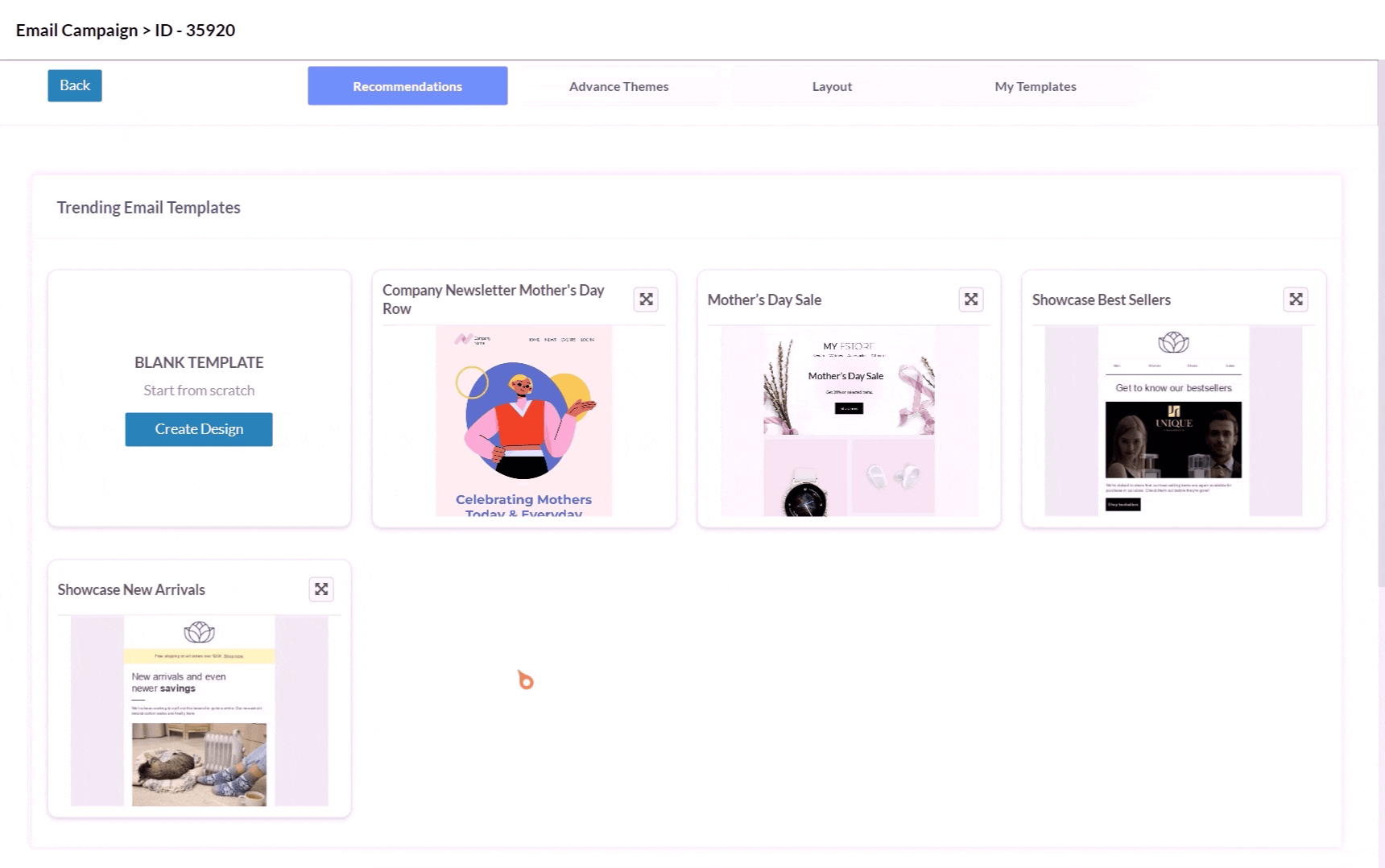
Task: Open fullscreen icon for Showcase Best Sellers
Action: click(1296, 300)
